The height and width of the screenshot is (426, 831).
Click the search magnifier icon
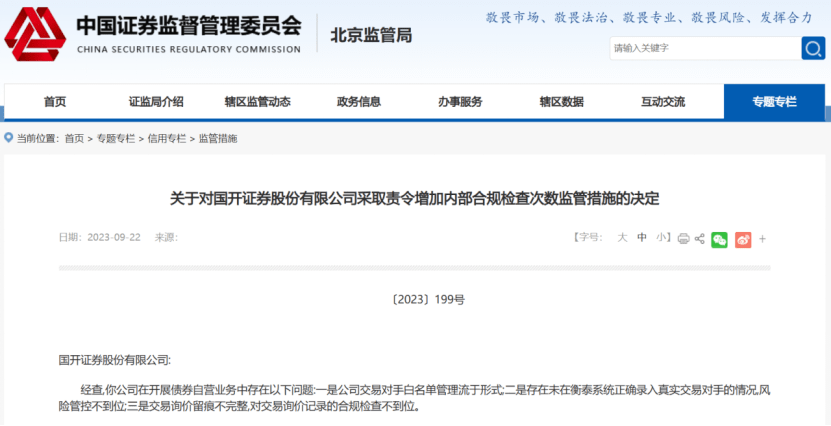tap(812, 48)
